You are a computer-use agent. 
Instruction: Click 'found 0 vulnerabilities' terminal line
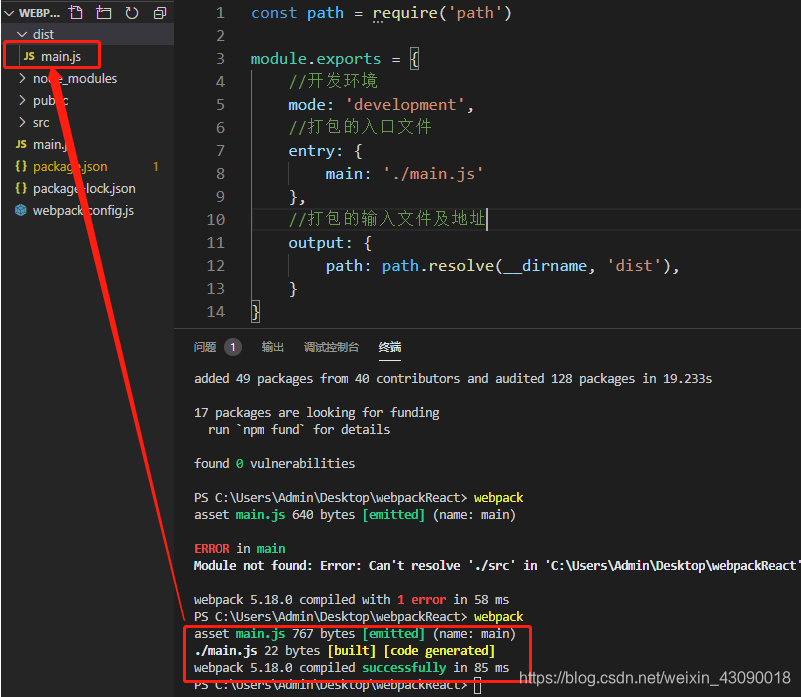click(274, 463)
